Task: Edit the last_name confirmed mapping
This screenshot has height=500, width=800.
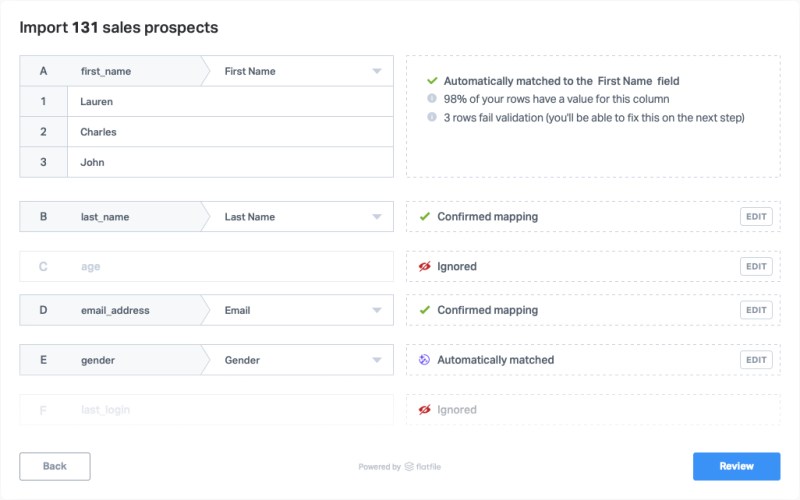Action: pyautogui.click(x=756, y=216)
